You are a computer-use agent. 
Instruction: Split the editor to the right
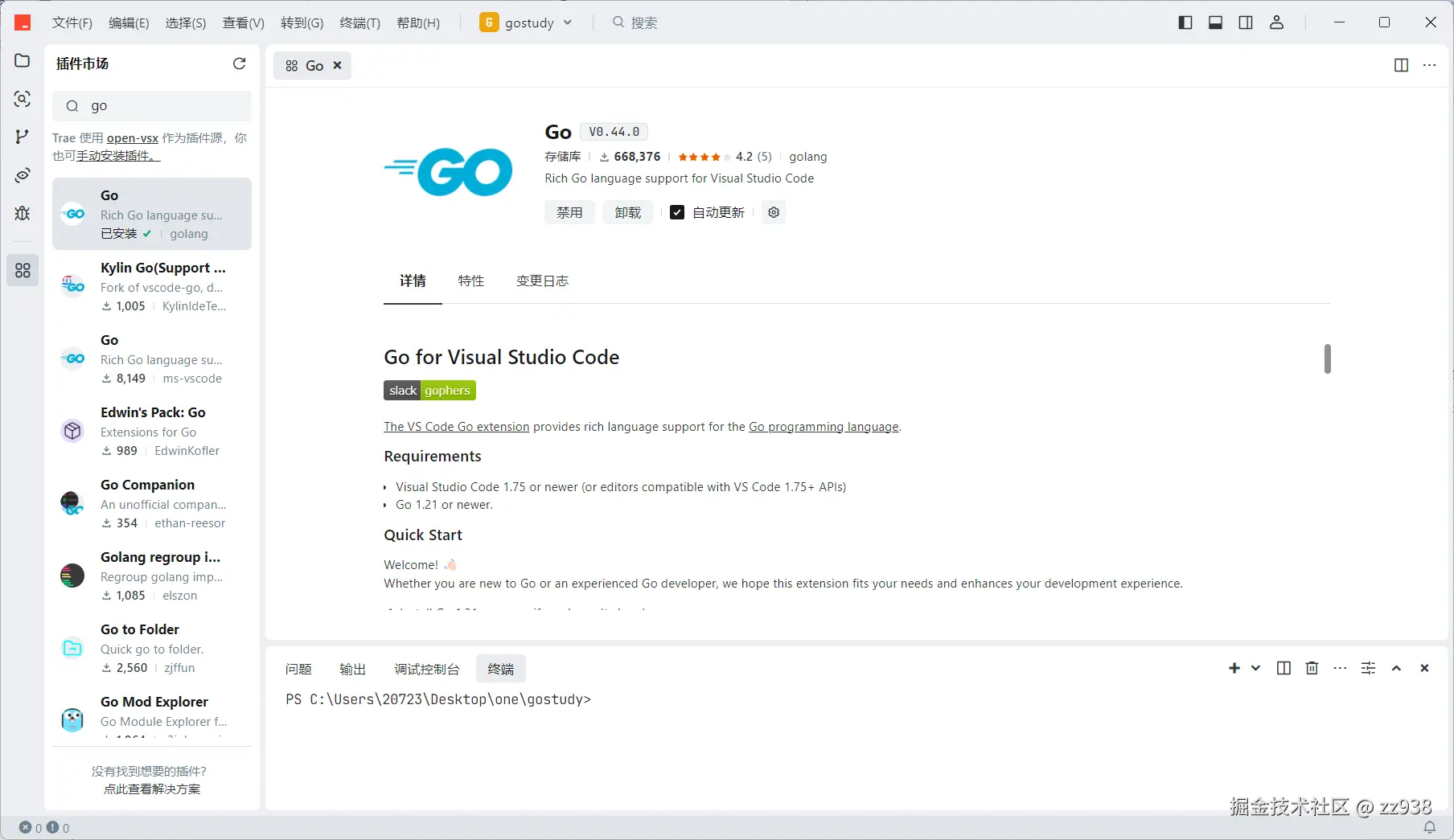tap(1401, 65)
